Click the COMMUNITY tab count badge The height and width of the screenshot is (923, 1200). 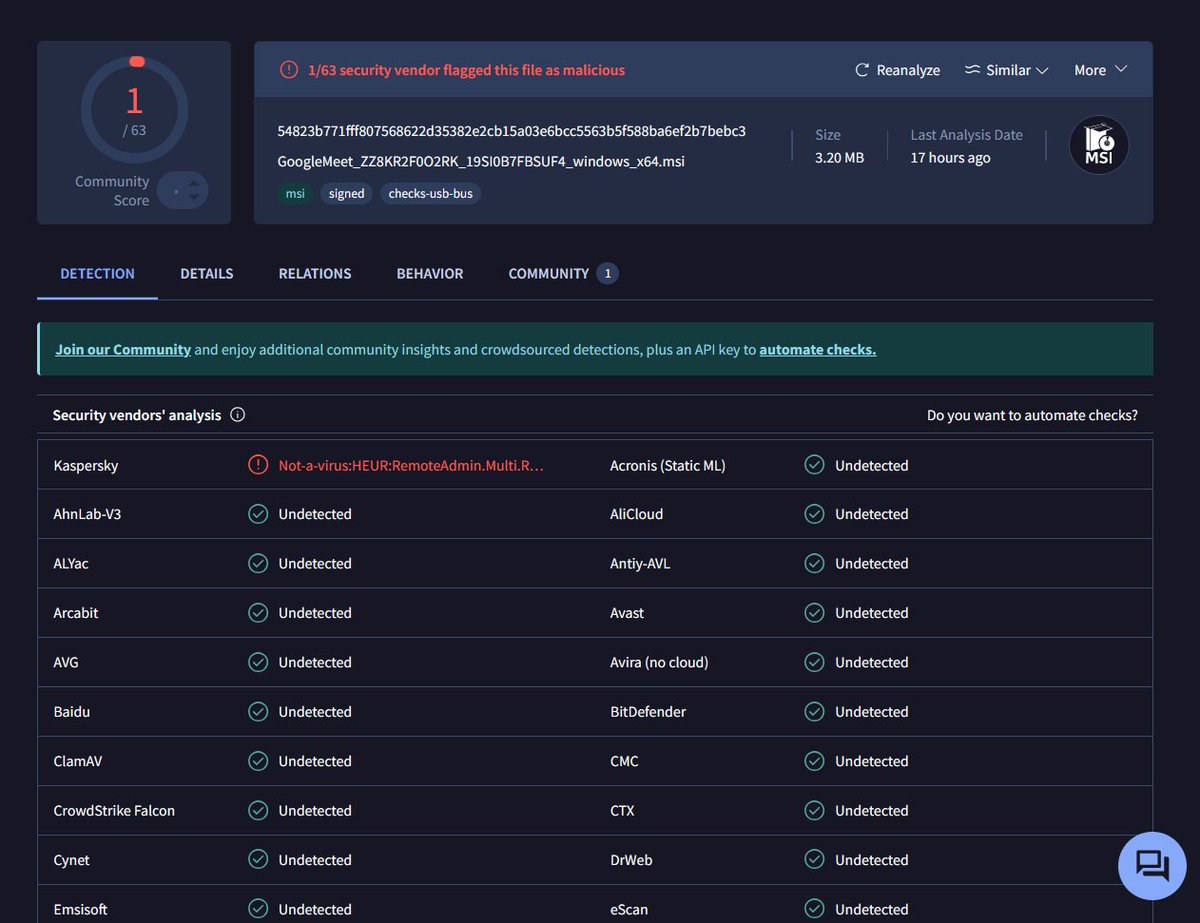coord(607,273)
